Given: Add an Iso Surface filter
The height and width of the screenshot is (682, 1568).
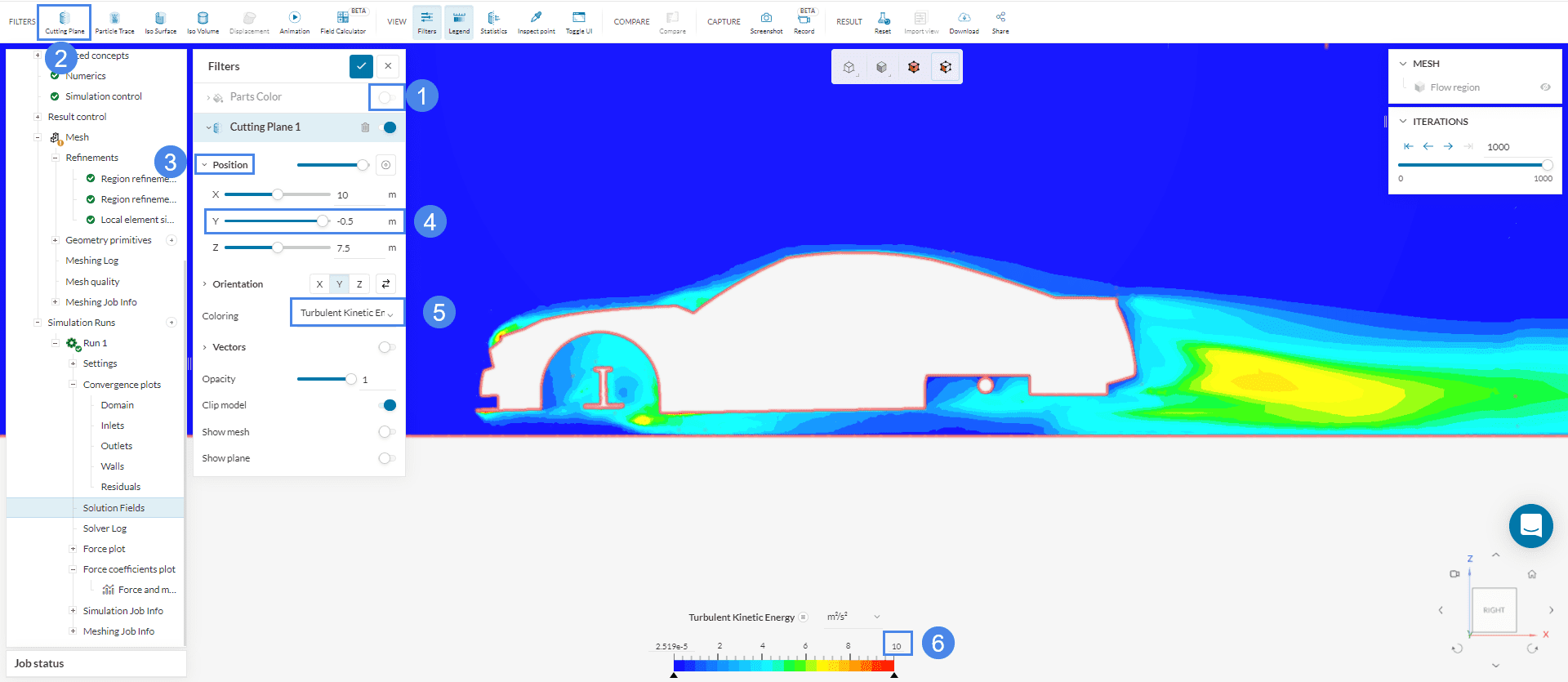Looking at the screenshot, I should pos(160,21).
